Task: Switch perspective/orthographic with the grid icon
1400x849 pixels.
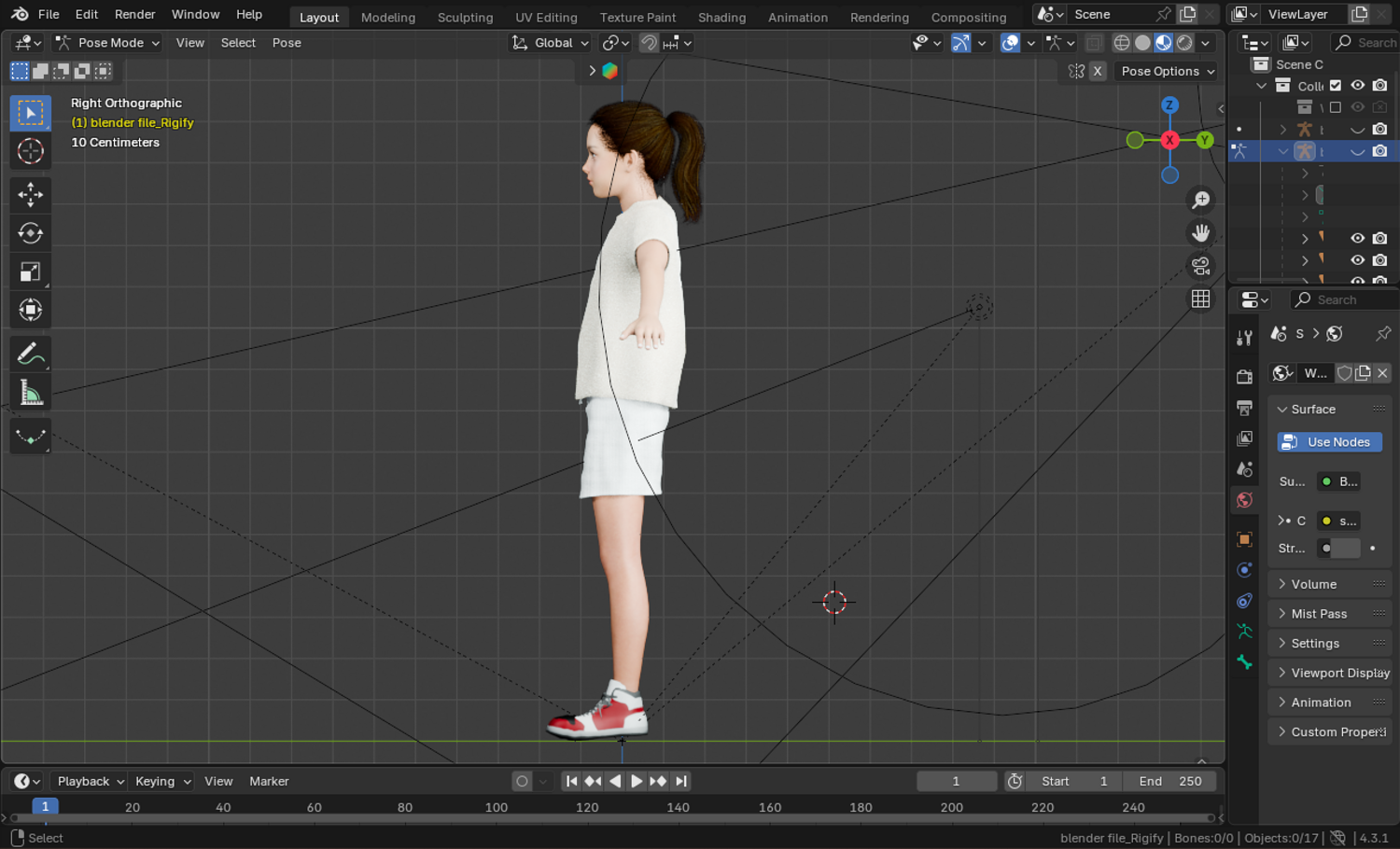Action: [x=1201, y=299]
